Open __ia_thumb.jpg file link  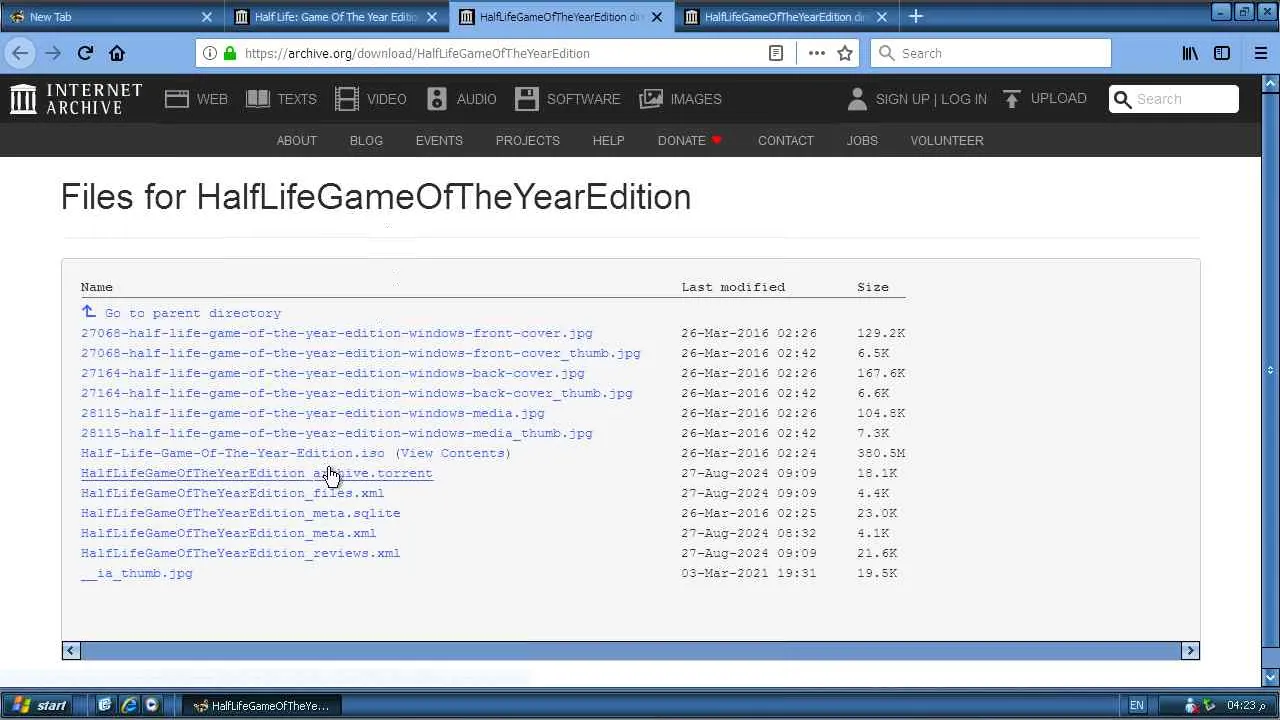tap(137, 573)
